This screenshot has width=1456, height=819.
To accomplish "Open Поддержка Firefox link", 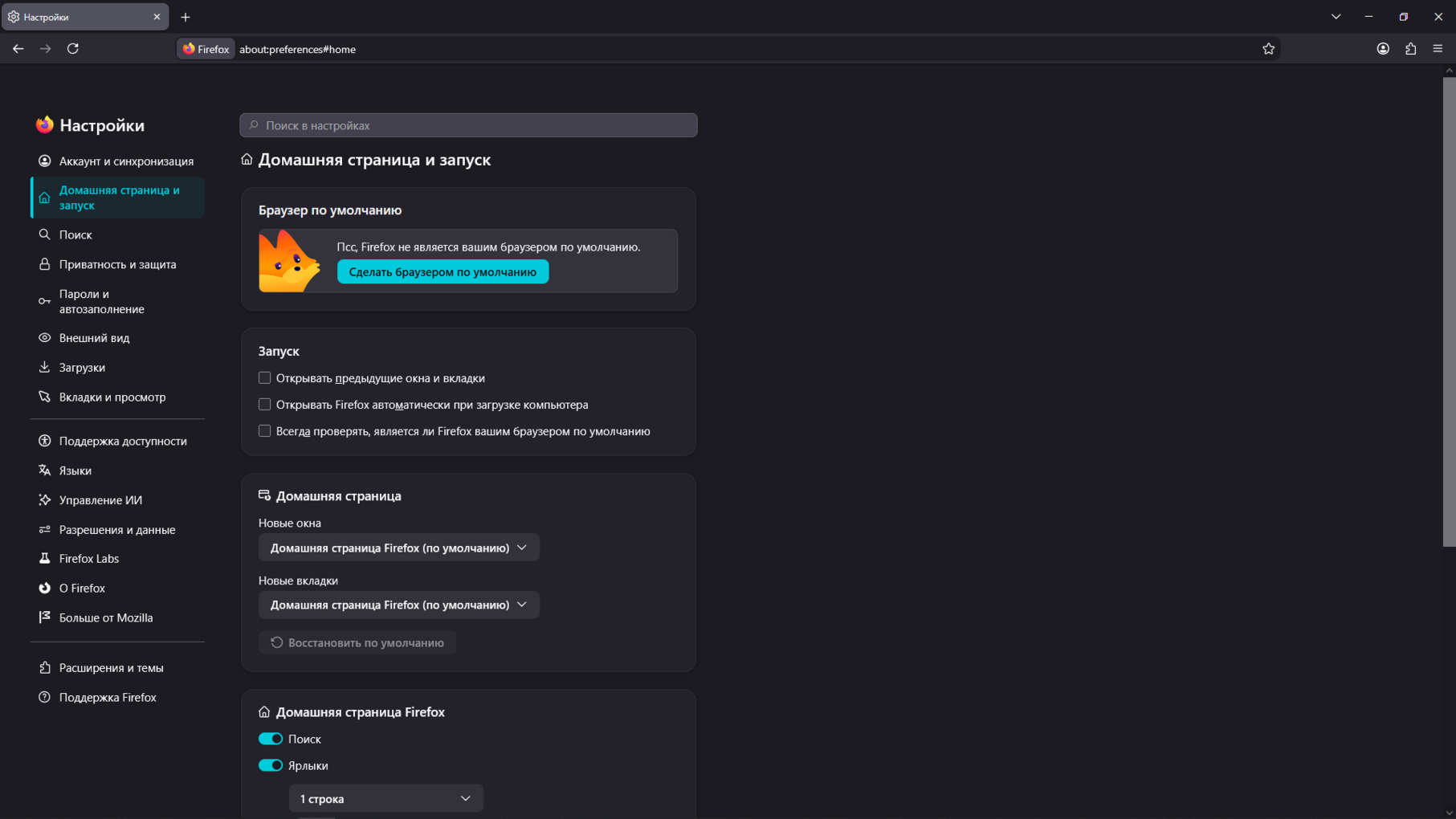I will [x=117, y=697].
